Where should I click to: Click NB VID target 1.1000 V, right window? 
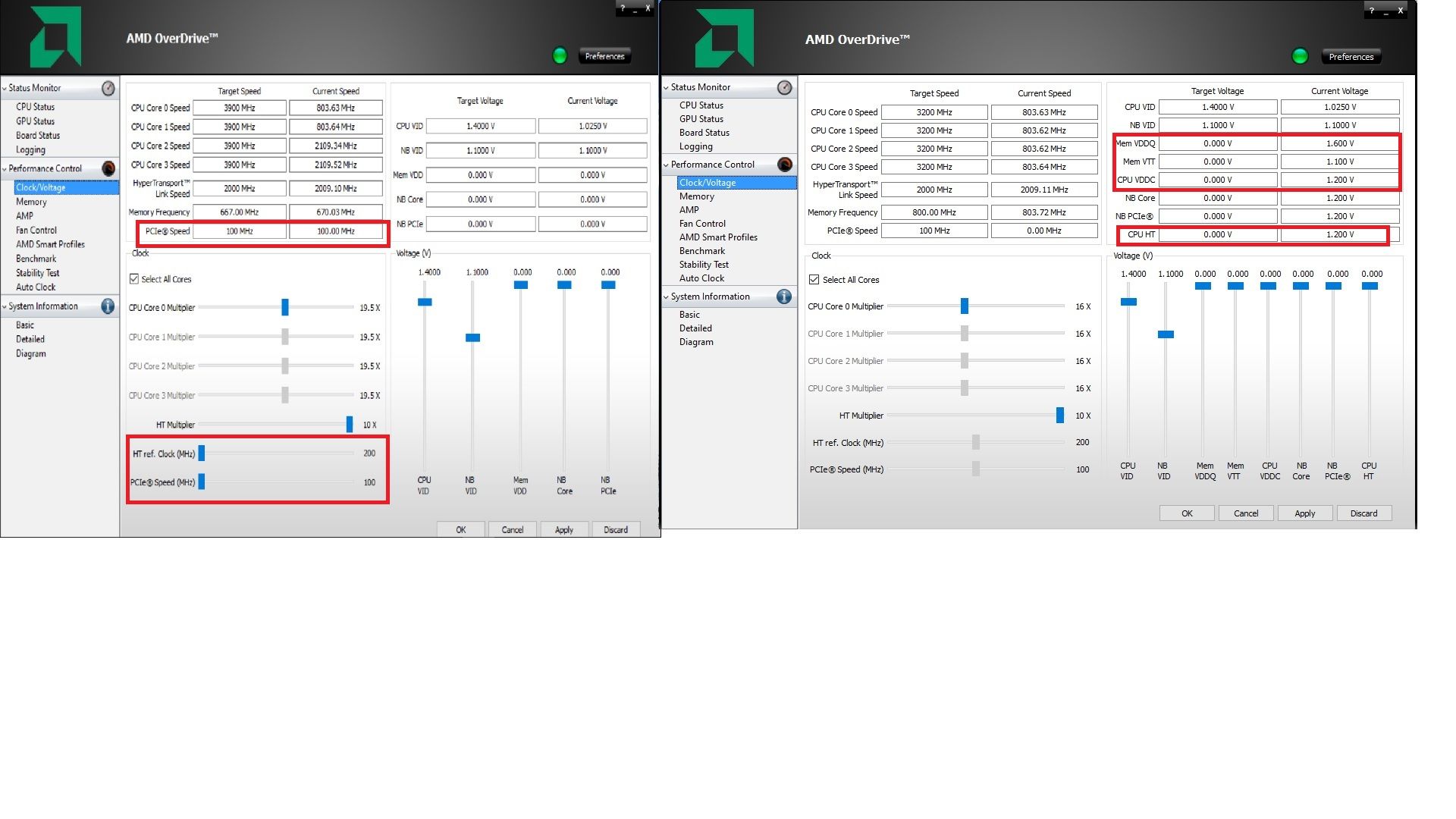(1218, 125)
